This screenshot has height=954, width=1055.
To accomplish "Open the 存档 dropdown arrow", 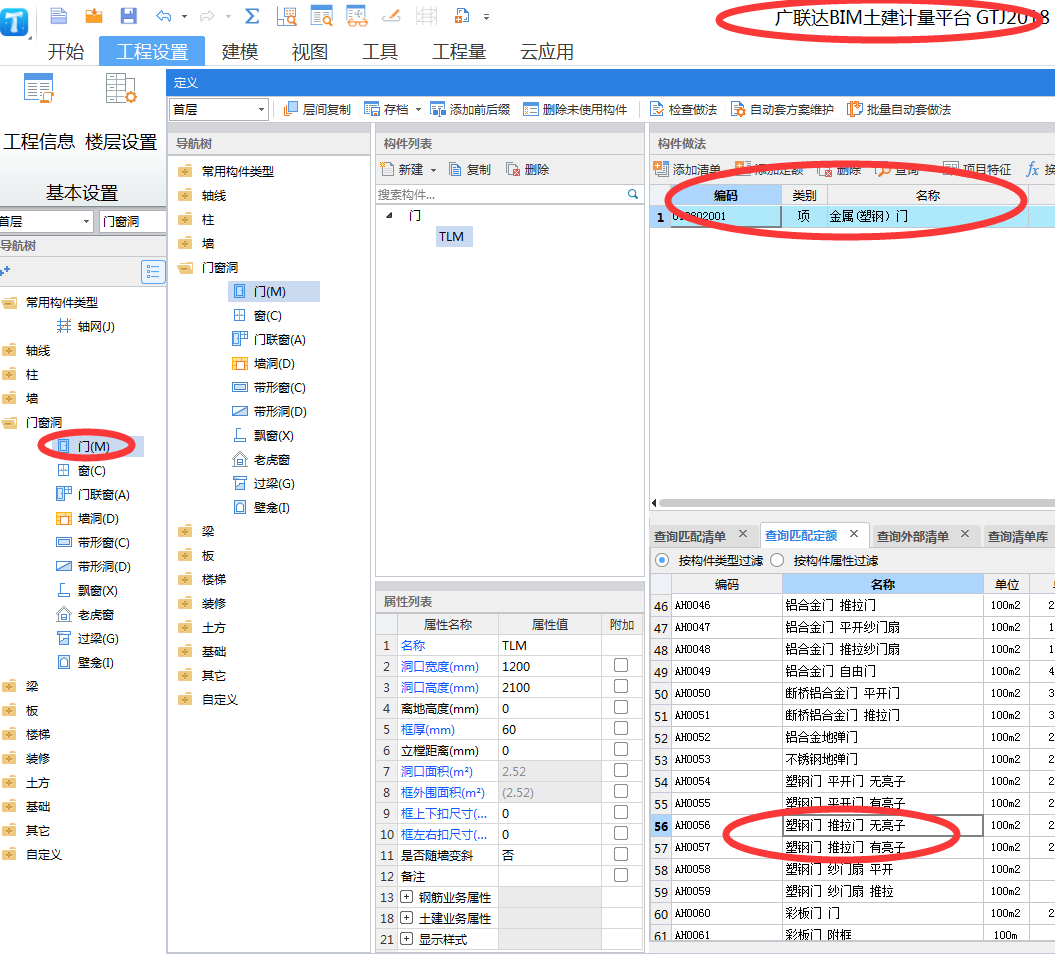I will coord(419,110).
